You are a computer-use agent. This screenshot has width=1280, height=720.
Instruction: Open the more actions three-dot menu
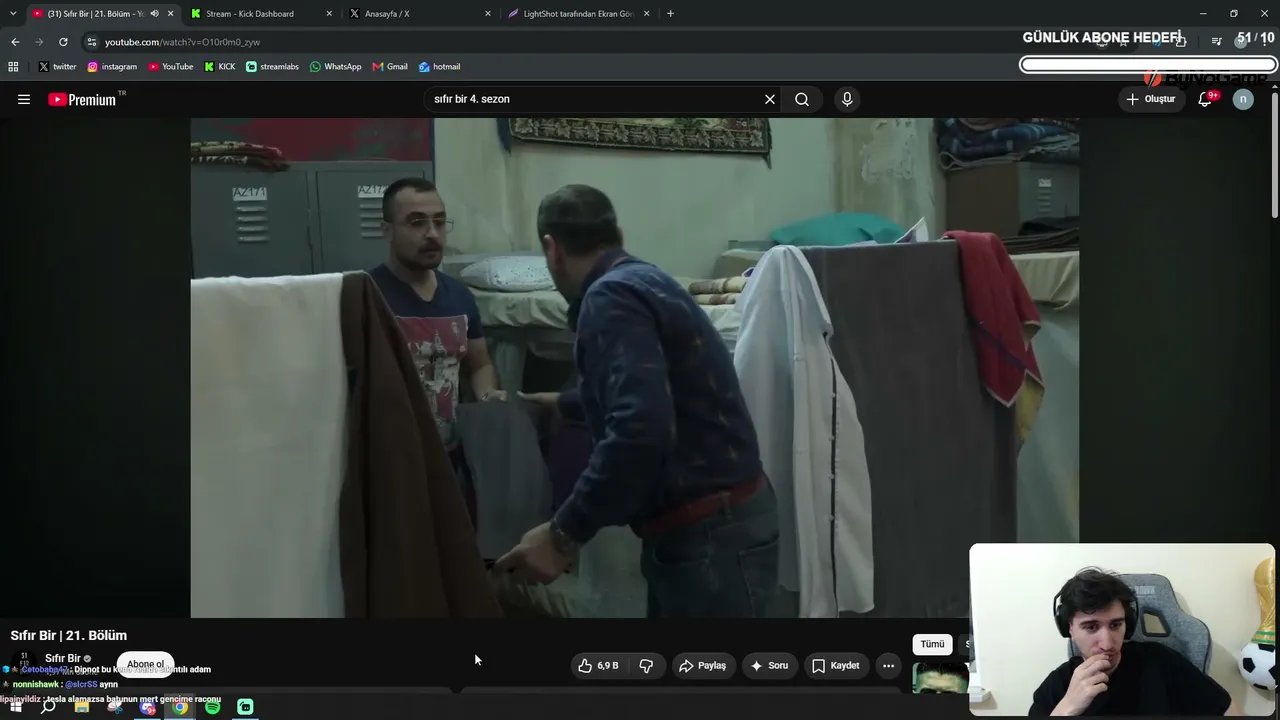click(x=888, y=665)
